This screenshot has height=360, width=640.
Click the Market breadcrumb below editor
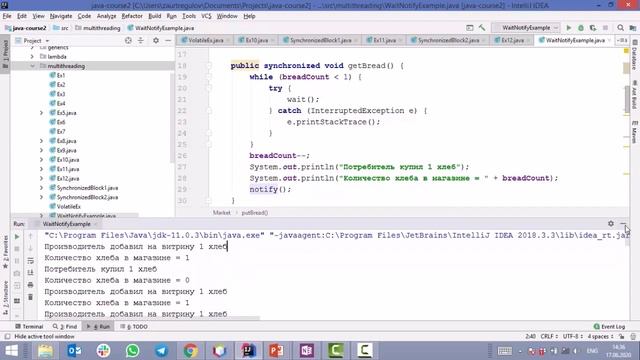coord(222,213)
